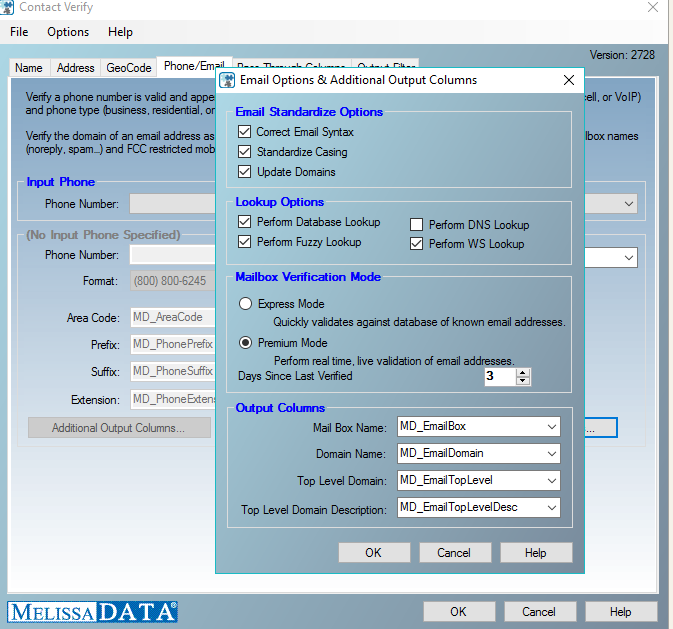Image resolution: width=673 pixels, height=629 pixels.
Task: Click the Suffix output field
Action: click(173, 371)
